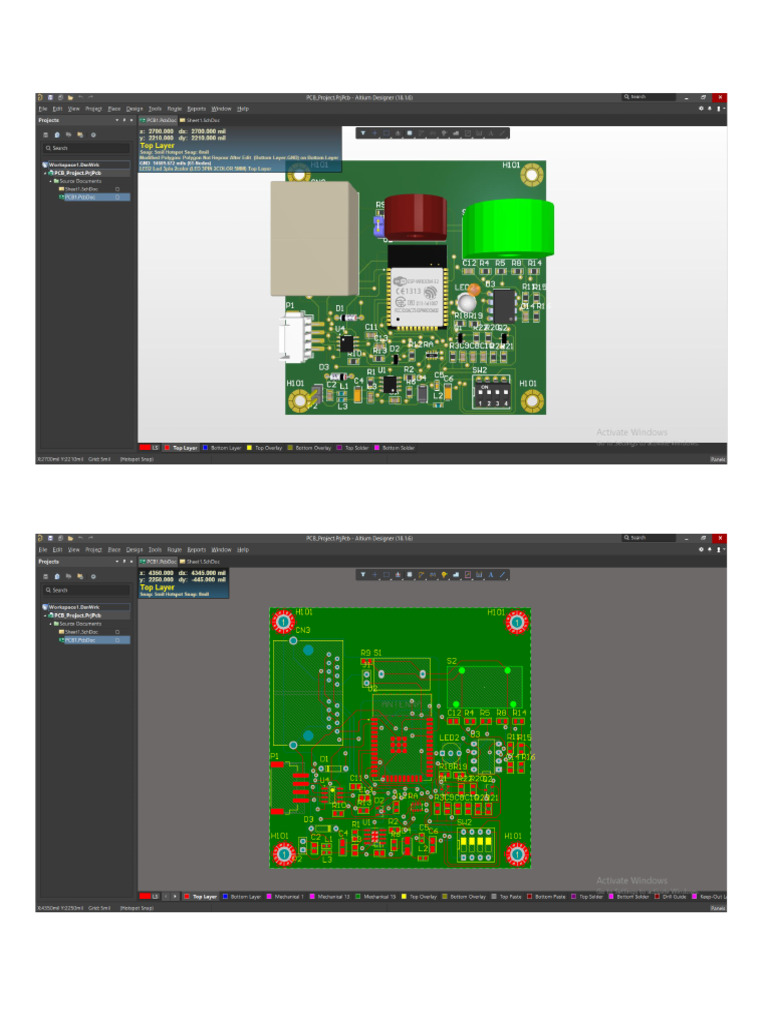Select PCB1.PcbDoc document tab in 3D view window

[158, 120]
